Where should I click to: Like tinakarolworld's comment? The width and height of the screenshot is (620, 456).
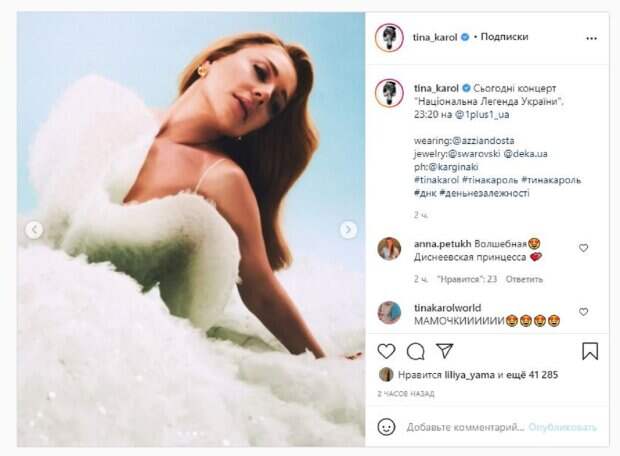[x=584, y=311]
